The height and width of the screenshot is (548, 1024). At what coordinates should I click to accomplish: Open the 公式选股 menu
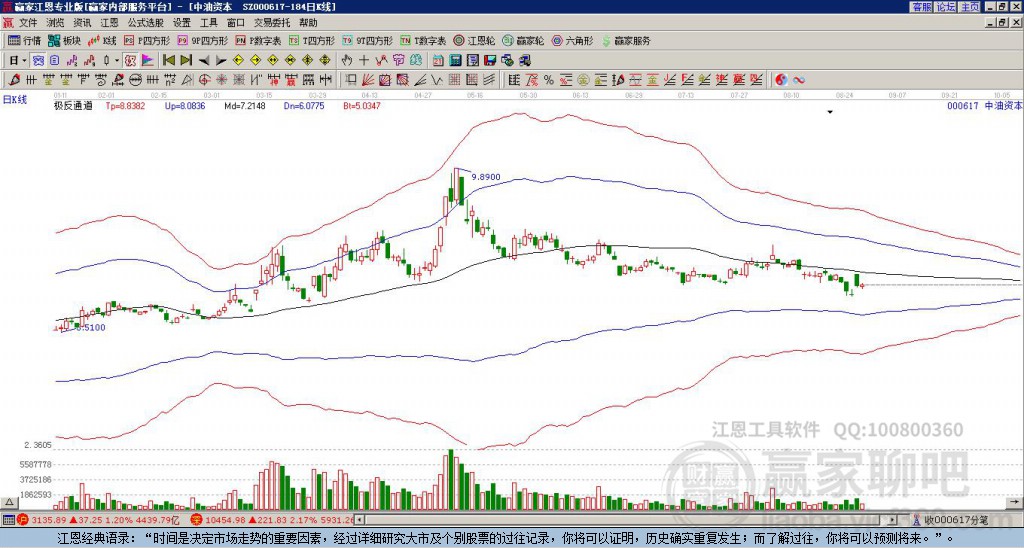click(146, 23)
